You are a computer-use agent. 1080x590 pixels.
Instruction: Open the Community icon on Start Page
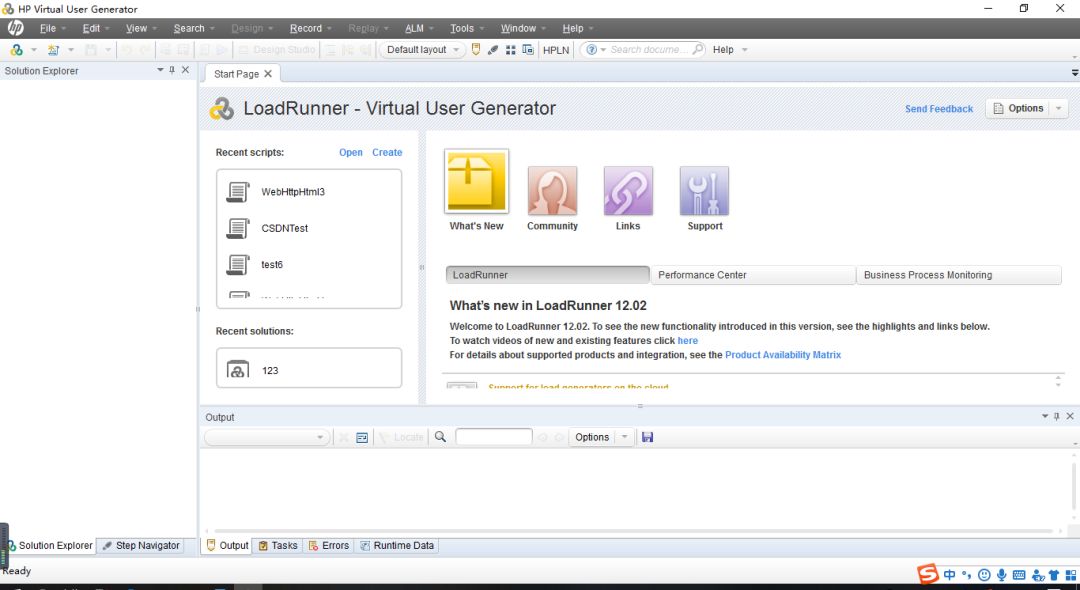pos(552,191)
